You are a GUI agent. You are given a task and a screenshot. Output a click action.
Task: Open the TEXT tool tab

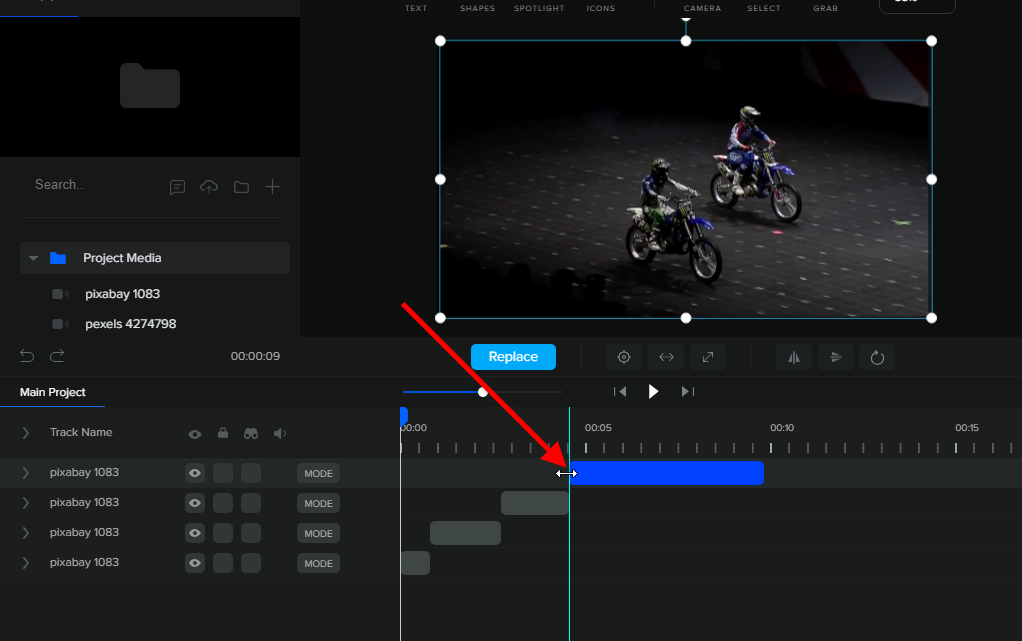416,8
